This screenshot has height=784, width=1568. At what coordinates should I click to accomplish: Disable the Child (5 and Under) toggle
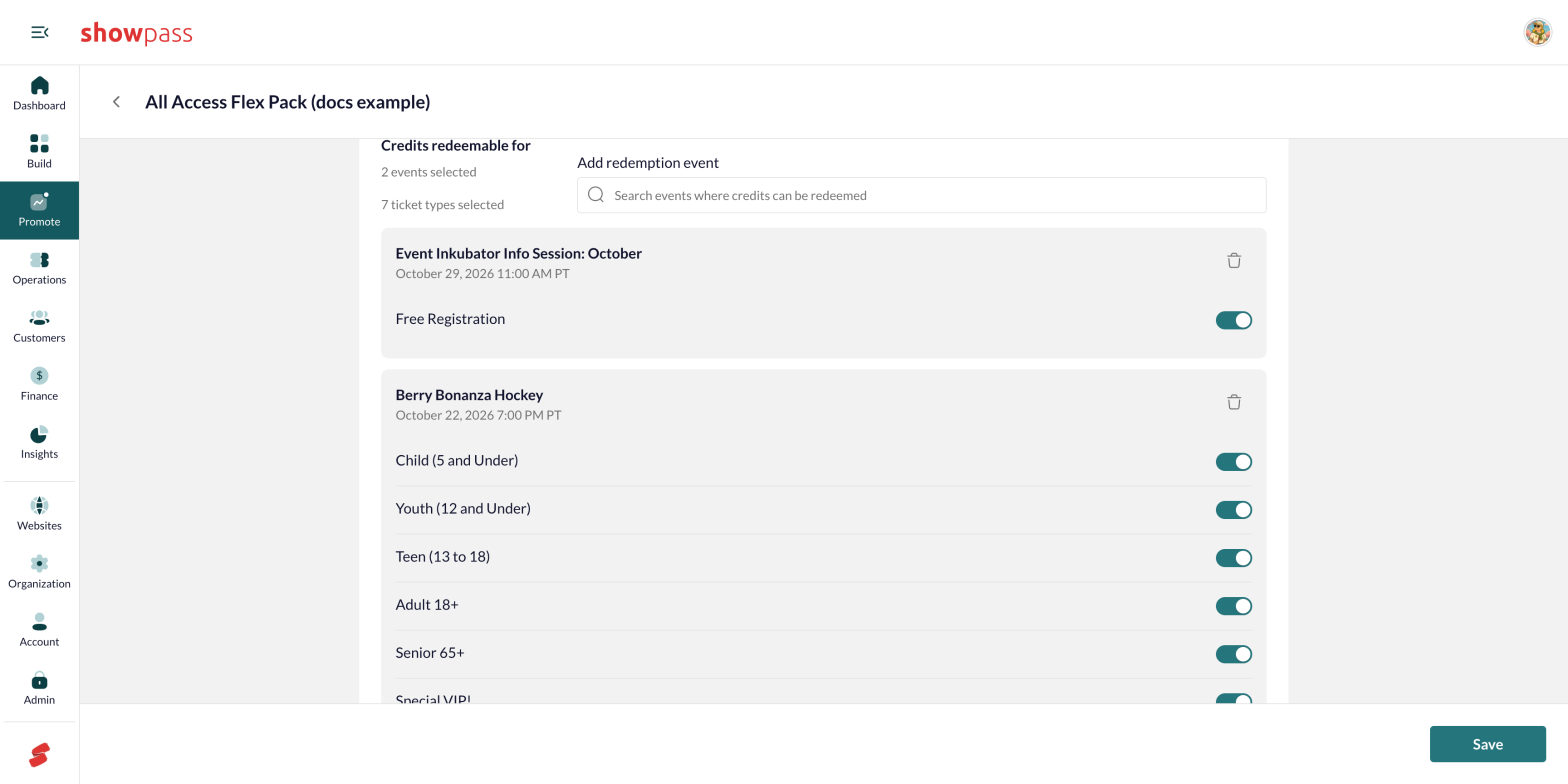[x=1233, y=461]
